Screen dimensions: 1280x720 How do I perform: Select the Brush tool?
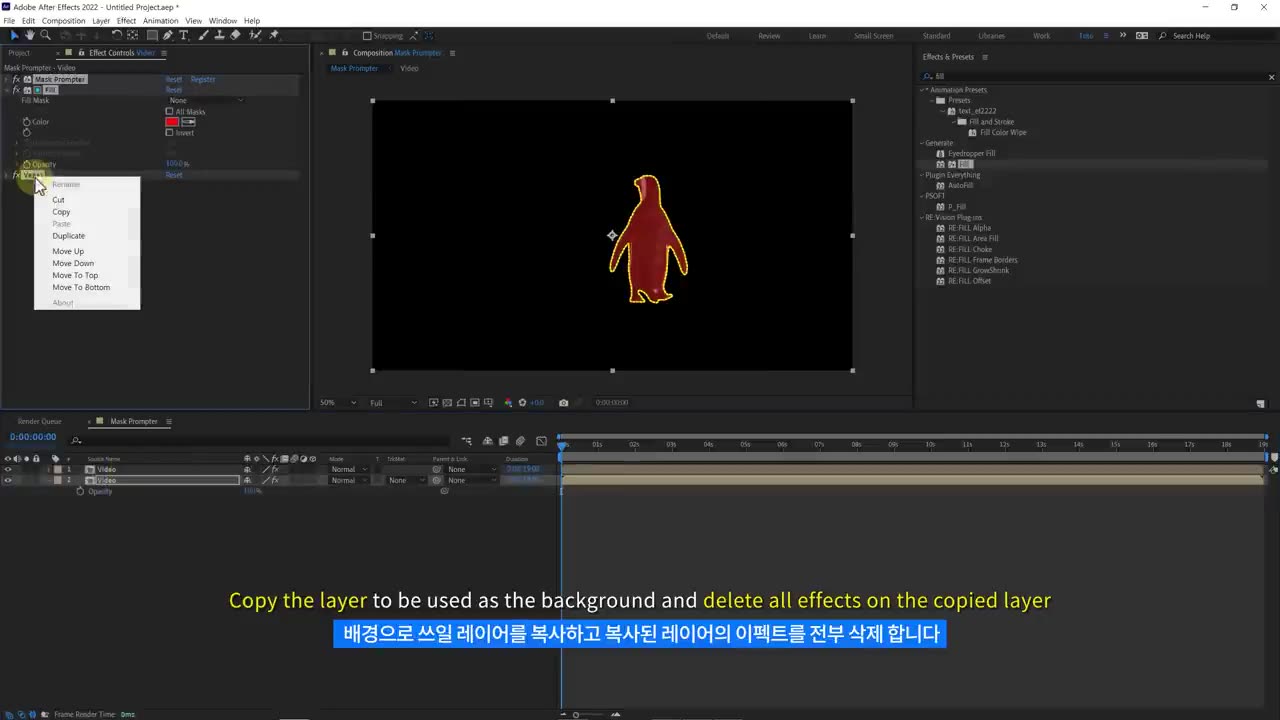coord(204,35)
